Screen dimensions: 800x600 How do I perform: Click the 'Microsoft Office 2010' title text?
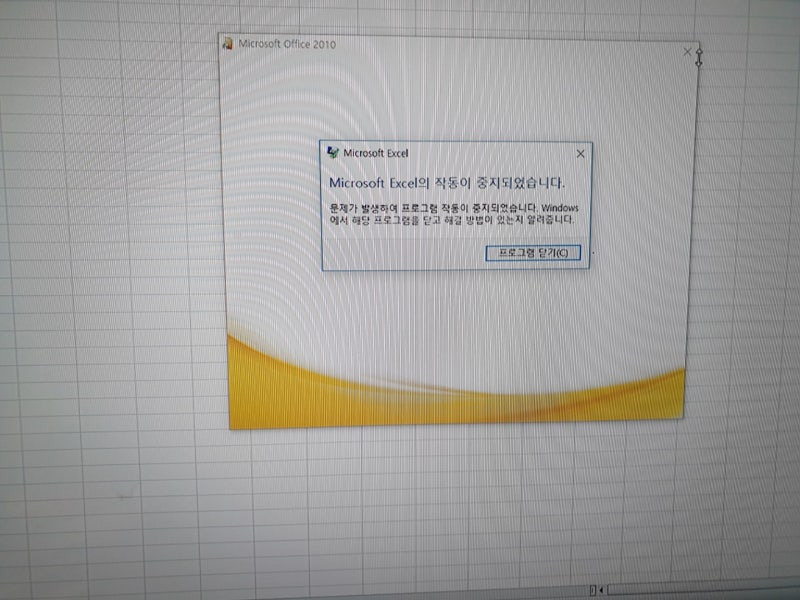coord(287,44)
